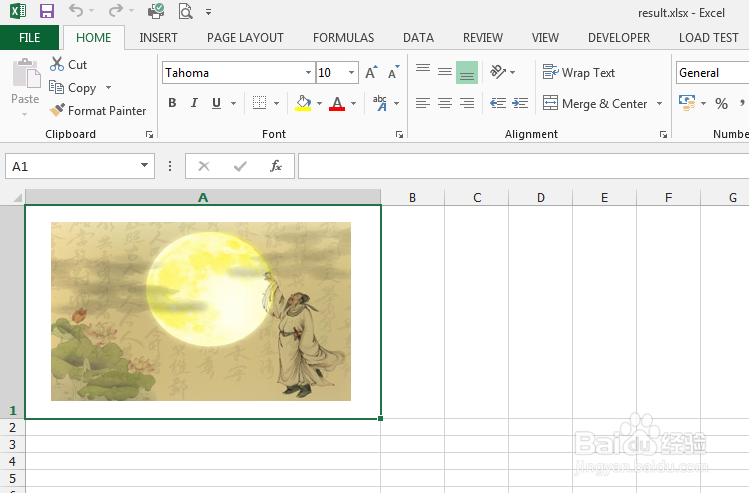
Task: Click the General number format box
Action: pos(713,73)
